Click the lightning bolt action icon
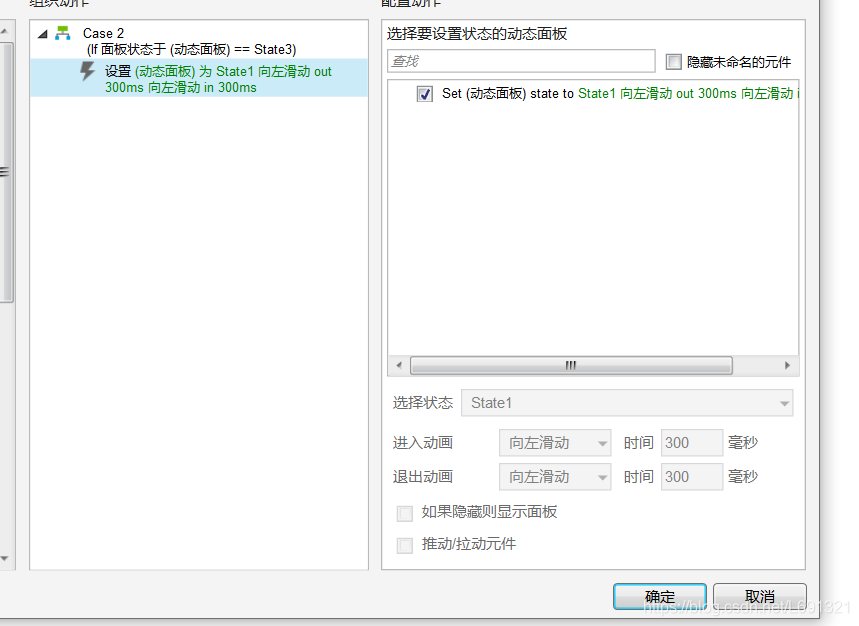Screen dimensions: 859x626 88,71
